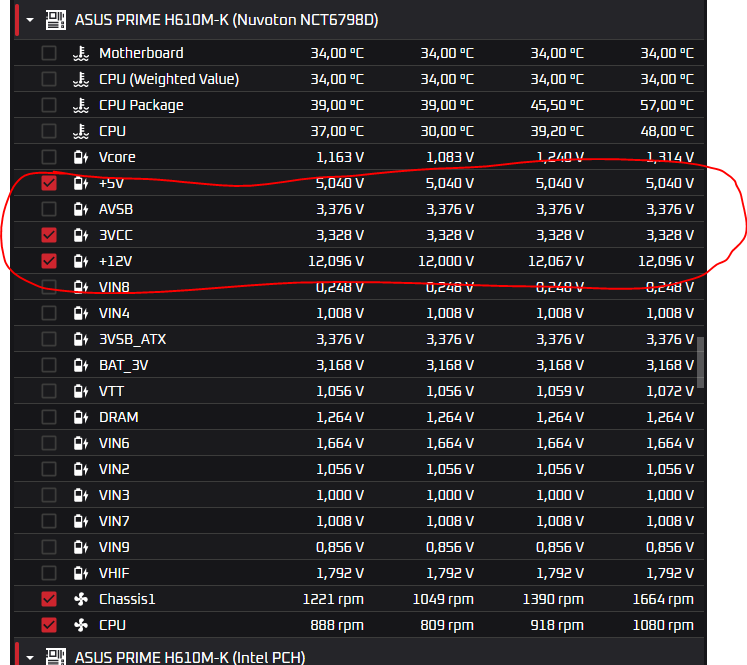Tick the CPU Package checkbox
747x665 pixels.
coord(49,105)
